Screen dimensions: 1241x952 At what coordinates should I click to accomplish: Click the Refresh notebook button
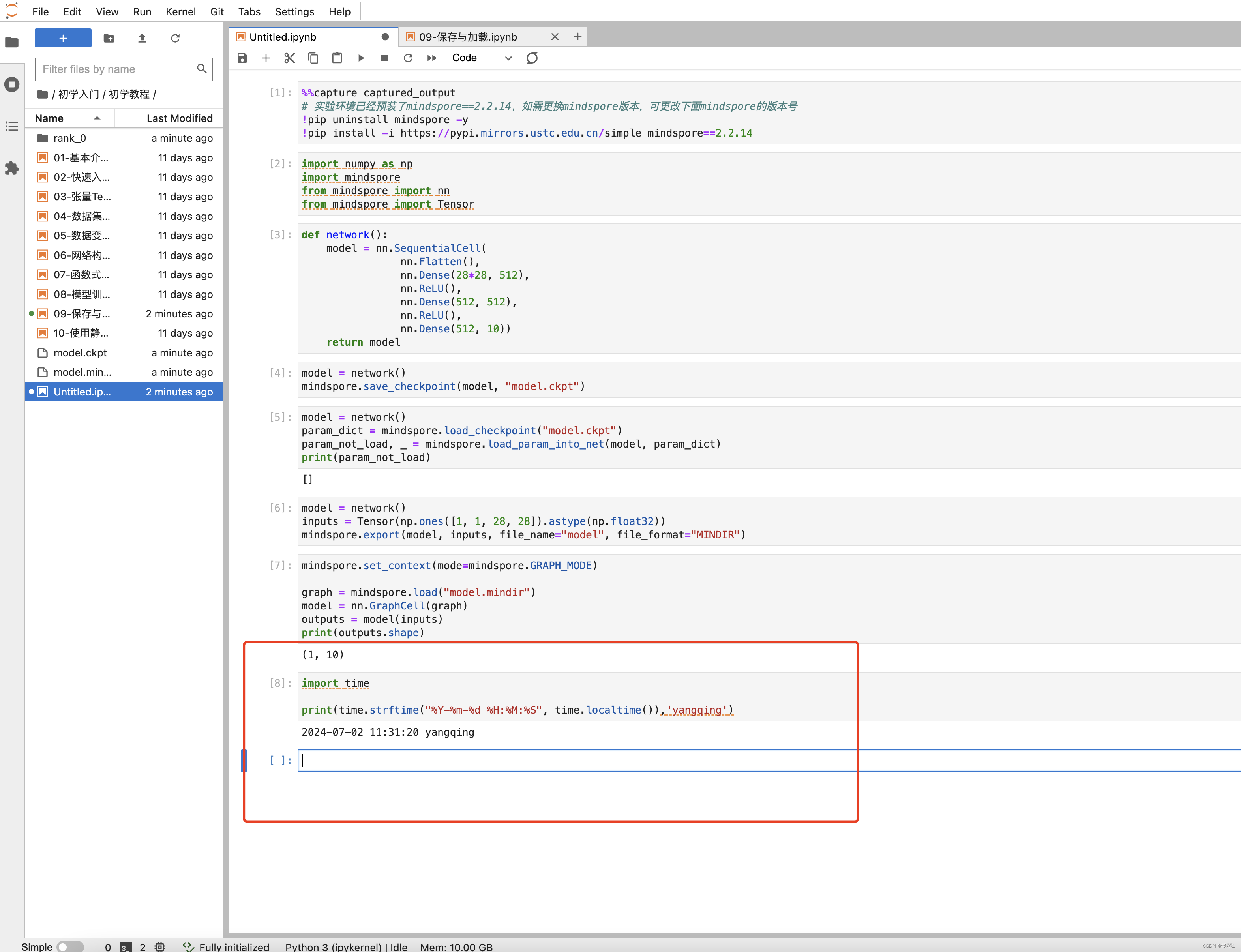tap(533, 57)
